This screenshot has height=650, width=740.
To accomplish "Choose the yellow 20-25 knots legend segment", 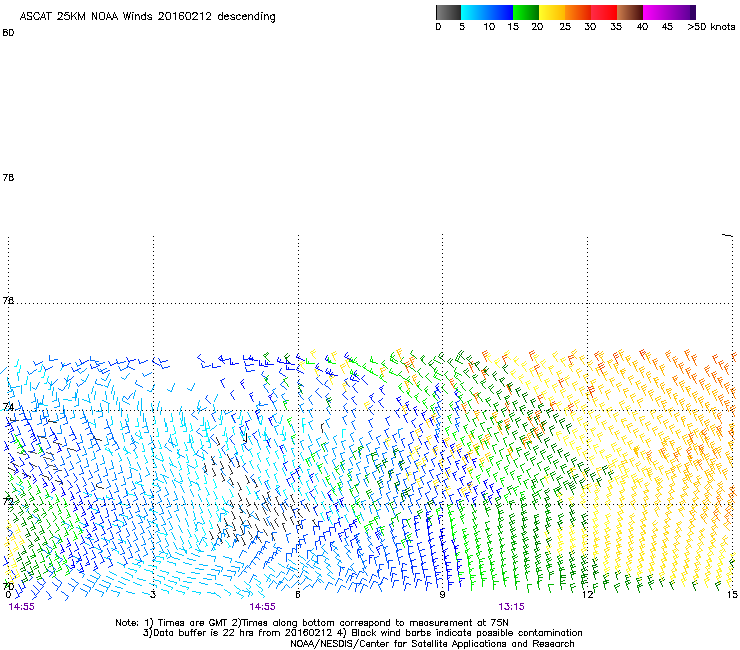I will 552,12.
